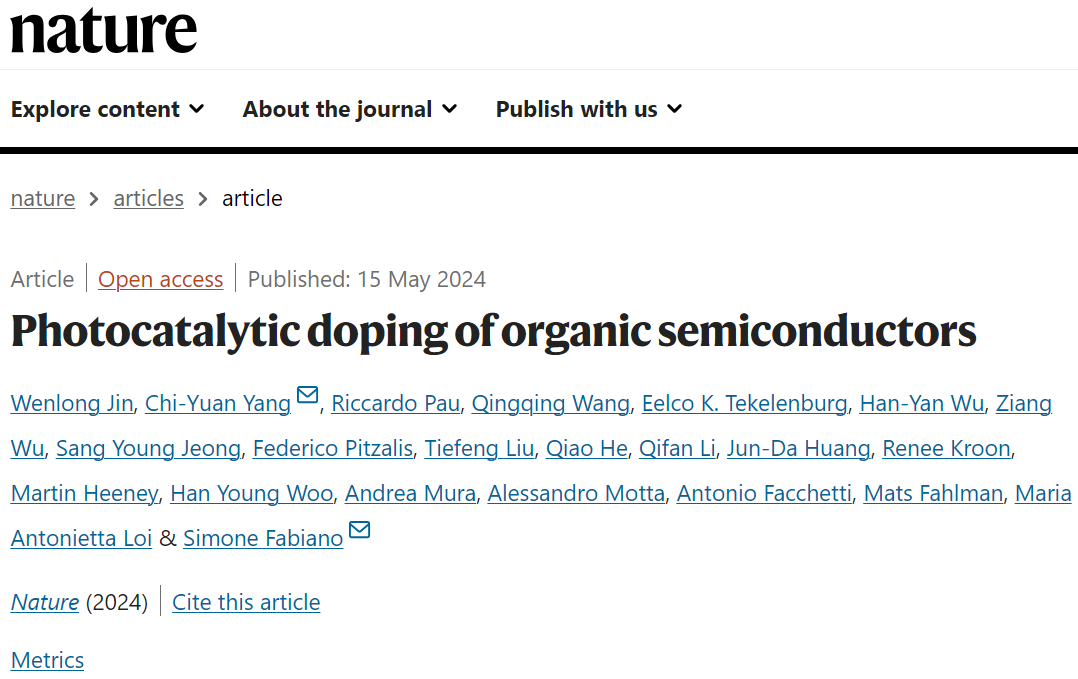Screen dimensions: 1078x679
Task: Open author Wenlong Jin's details
Action: point(72,403)
